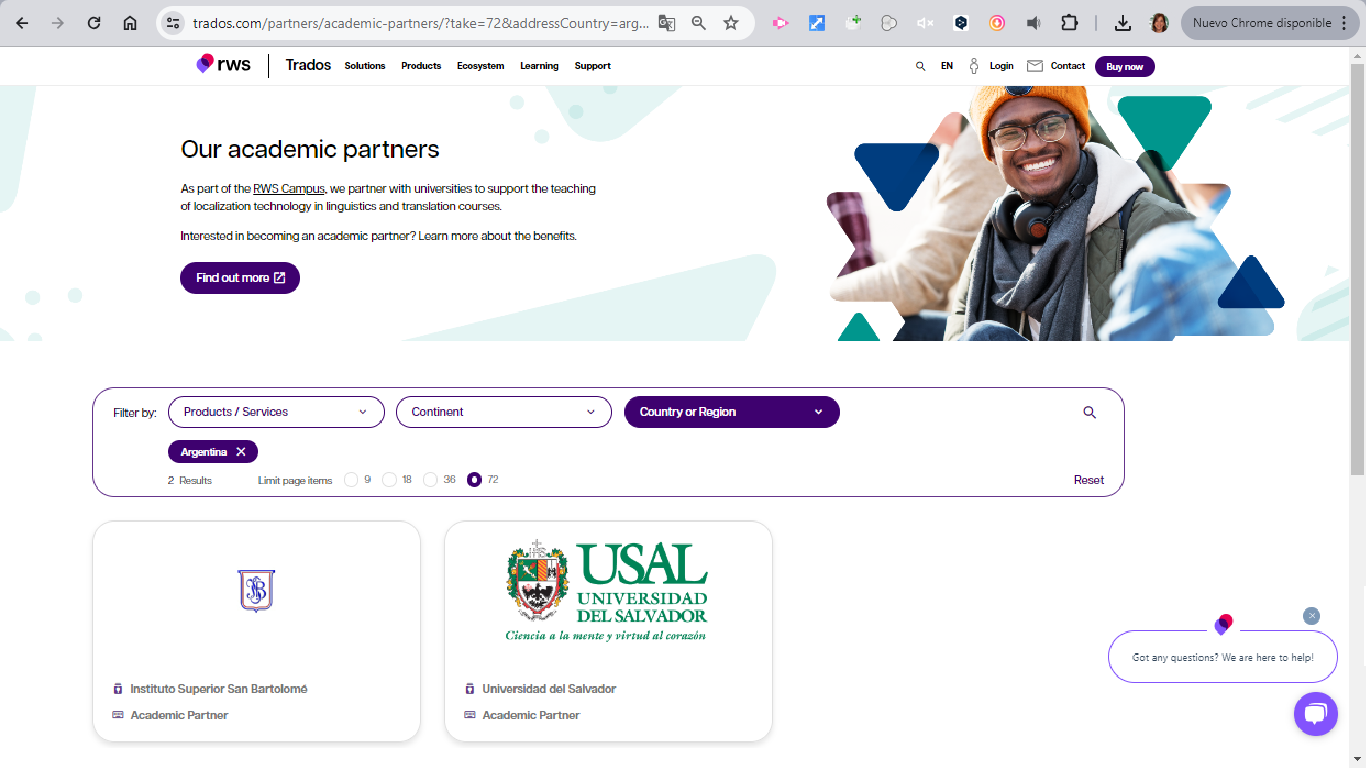The height and width of the screenshot is (768, 1366).
Task: Open the Support menu
Action: click(x=593, y=66)
